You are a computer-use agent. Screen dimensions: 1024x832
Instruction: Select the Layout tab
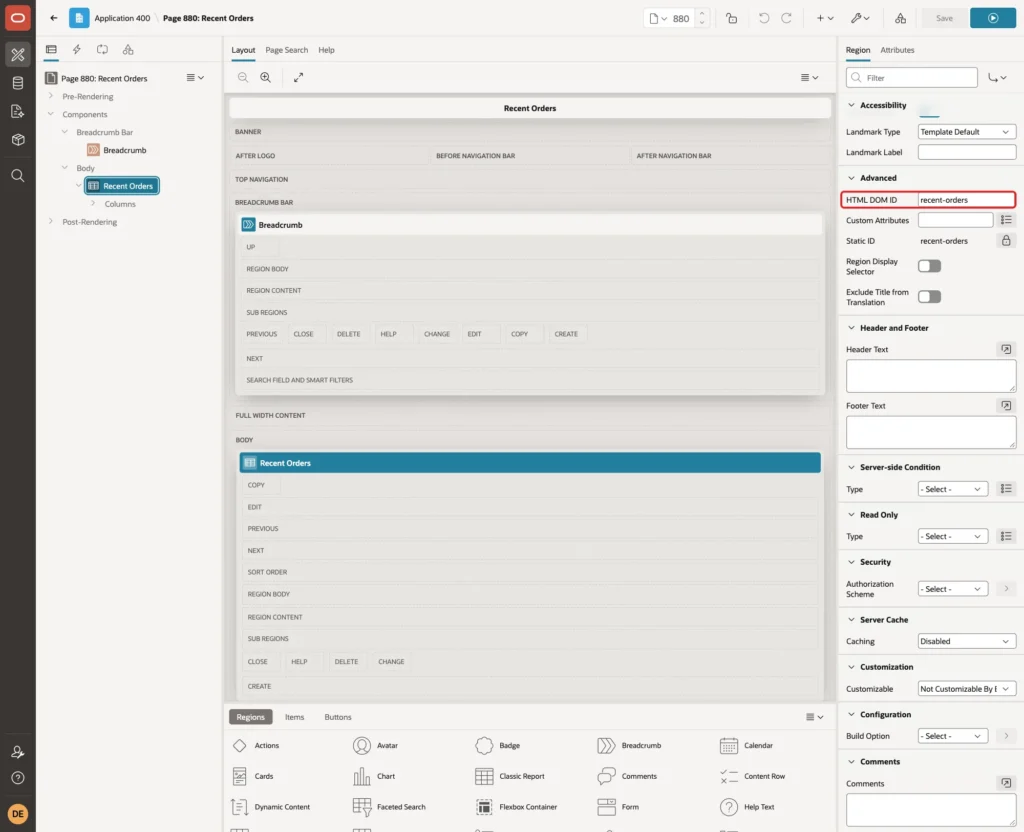tap(243, 50)
